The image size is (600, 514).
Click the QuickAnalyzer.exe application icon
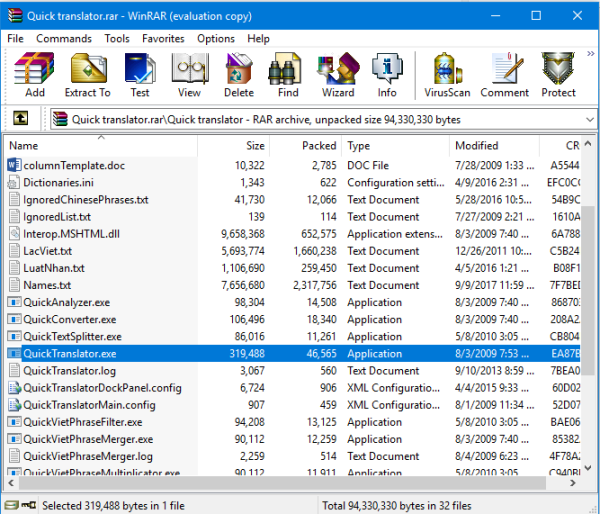pyautogui.click(x=14, y=302)
